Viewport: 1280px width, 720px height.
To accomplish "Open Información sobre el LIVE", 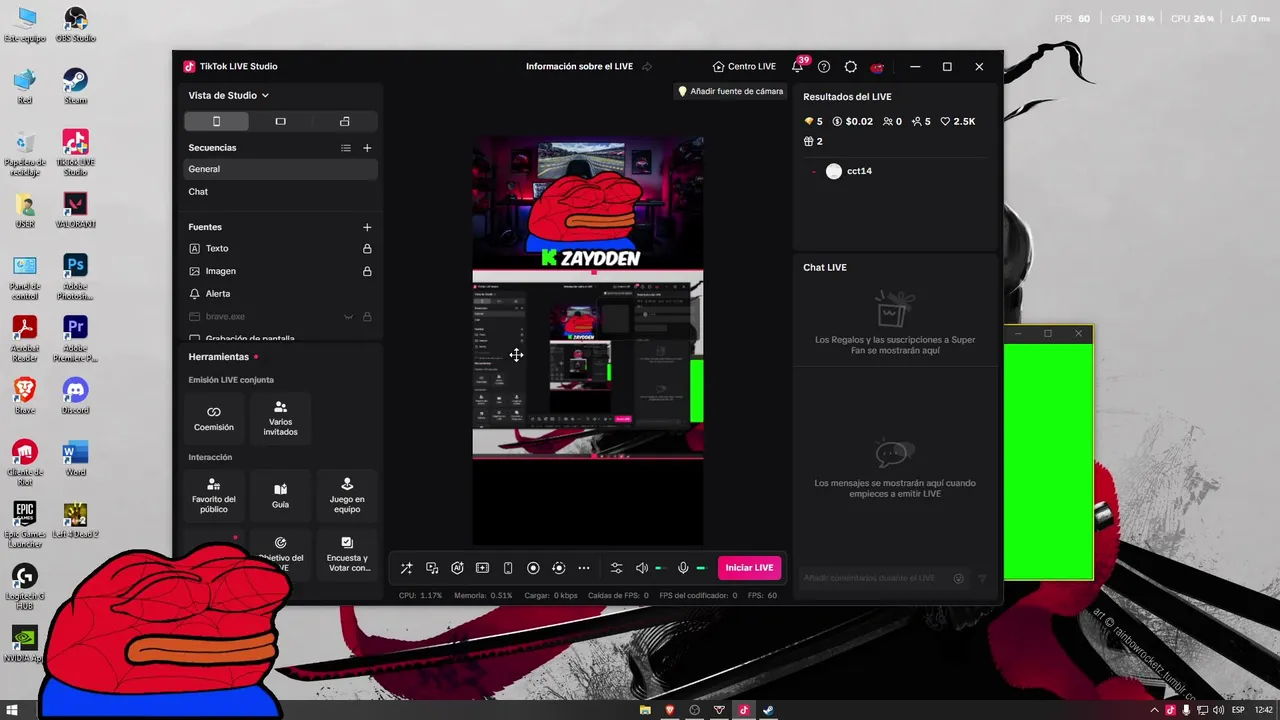I will [x=579, y=66].
